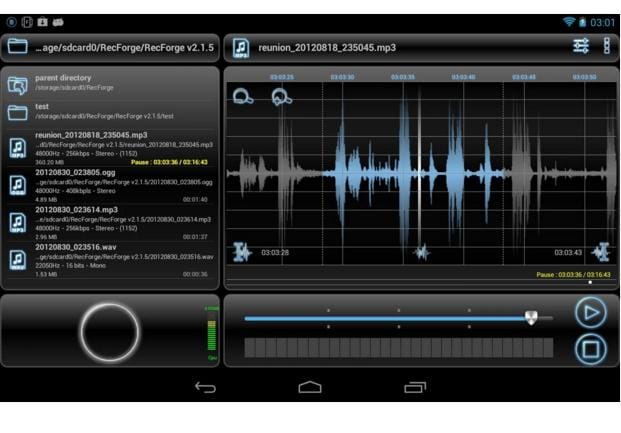
Task: Tap the WAV file icon for 20120830_023516
Action: (17, 260)
